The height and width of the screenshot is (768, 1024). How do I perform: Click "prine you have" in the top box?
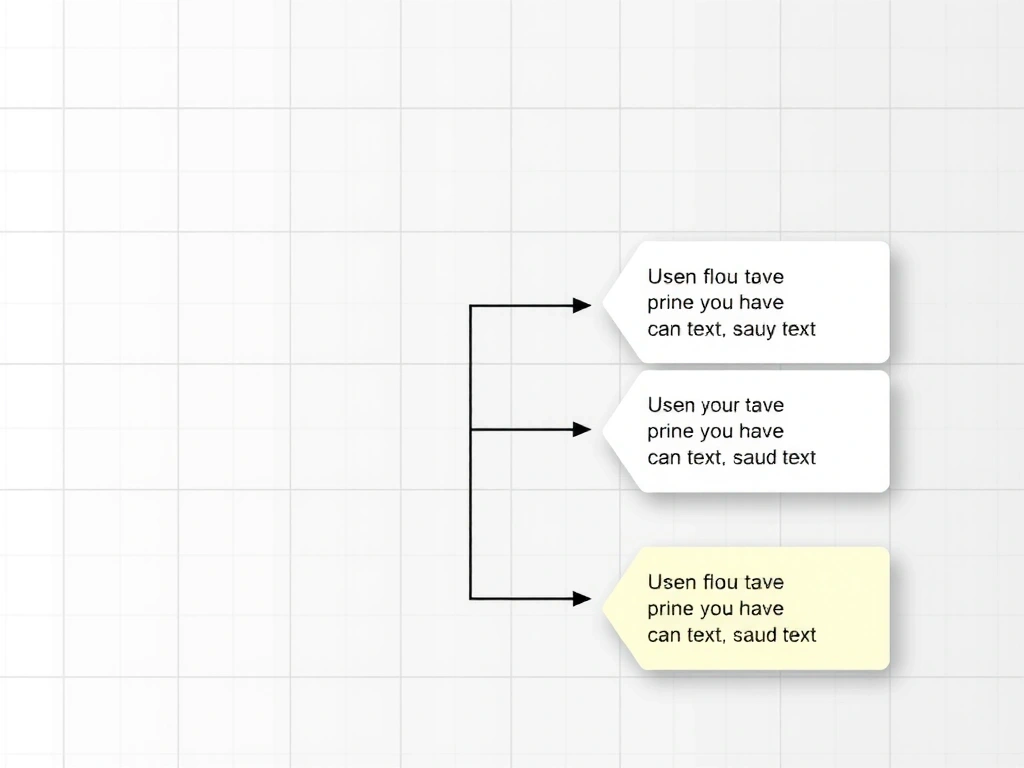coord(715,302)
